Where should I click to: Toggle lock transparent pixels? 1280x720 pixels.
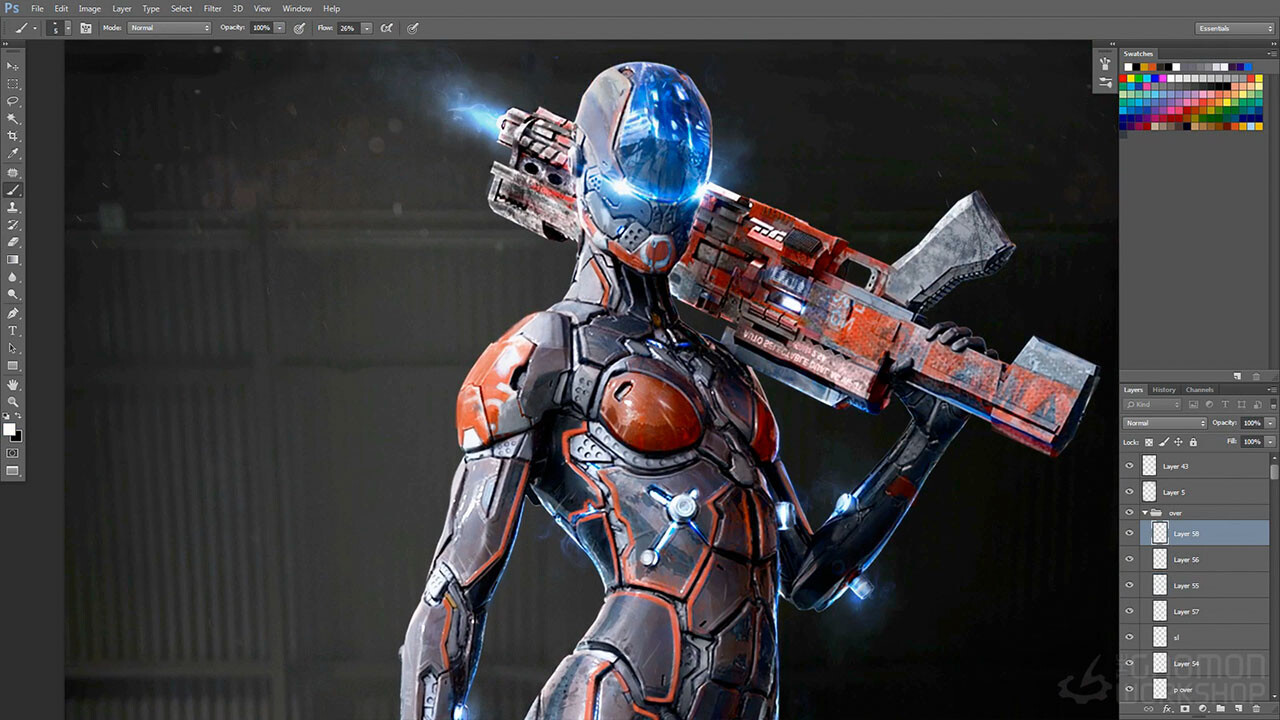click(1149, 442)
